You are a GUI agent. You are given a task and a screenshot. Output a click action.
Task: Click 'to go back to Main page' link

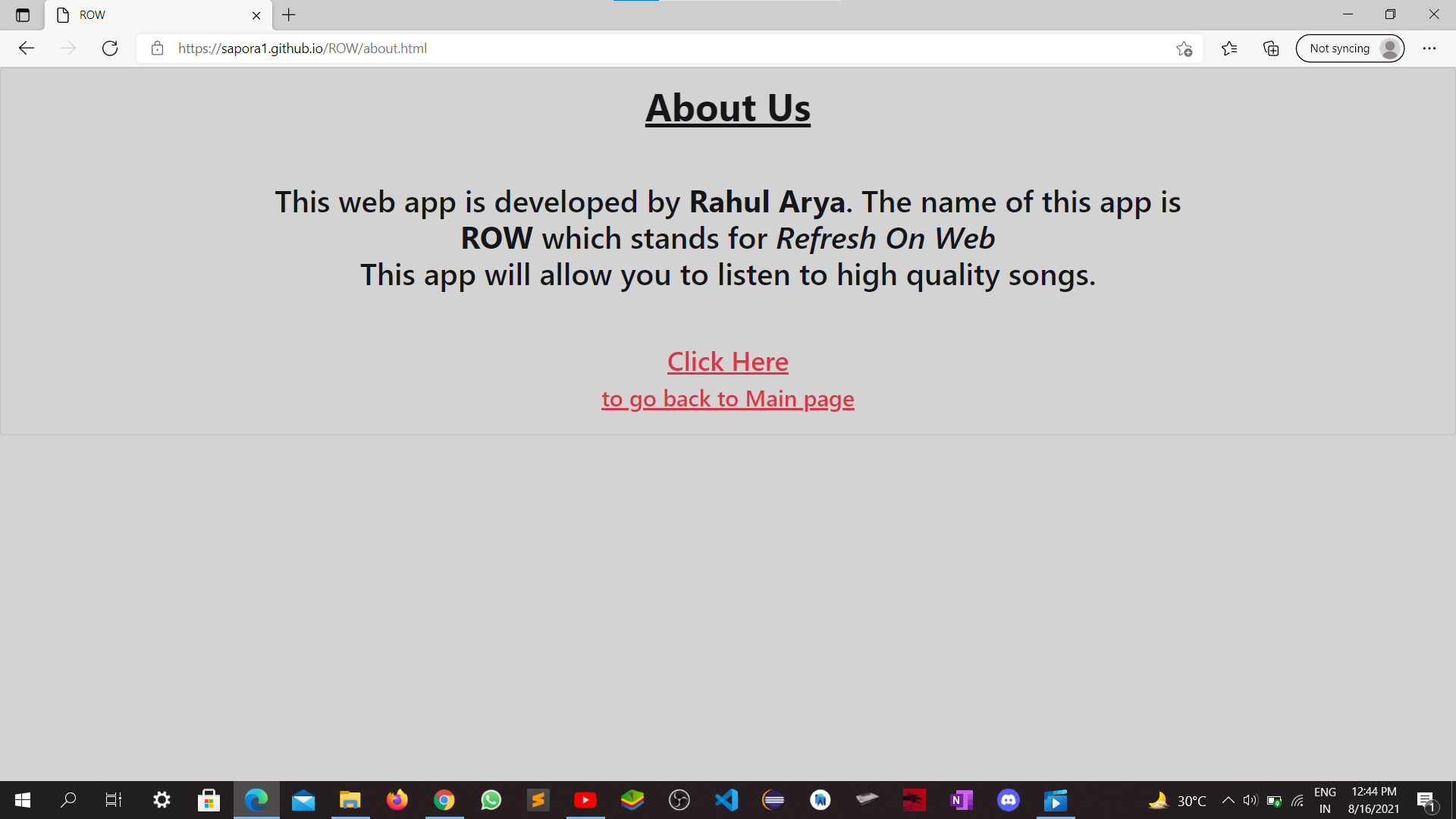pyautogui.click(x=727, y=399)
